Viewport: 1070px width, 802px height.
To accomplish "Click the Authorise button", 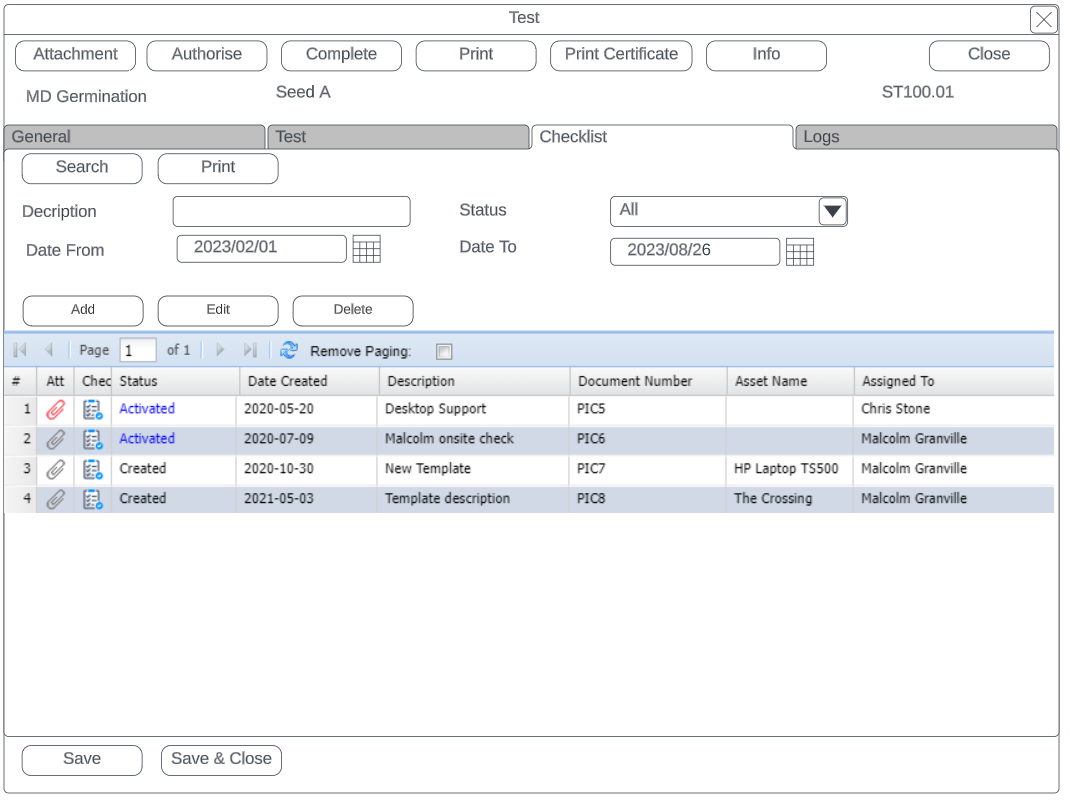I will pos(207,55).
